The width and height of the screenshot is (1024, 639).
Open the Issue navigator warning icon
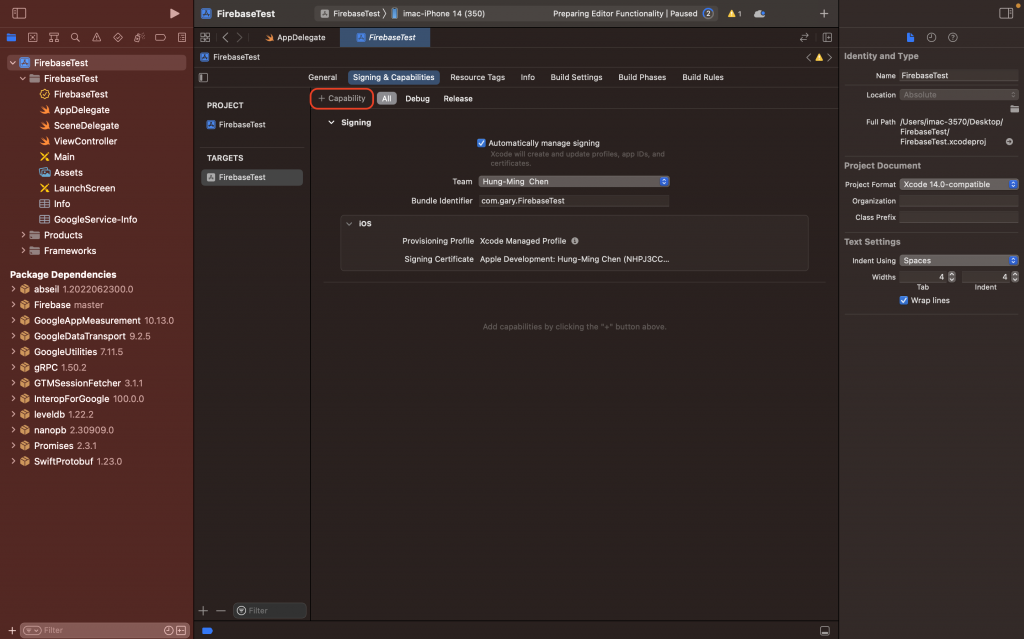pyautogui.click(x=97, y=37)
